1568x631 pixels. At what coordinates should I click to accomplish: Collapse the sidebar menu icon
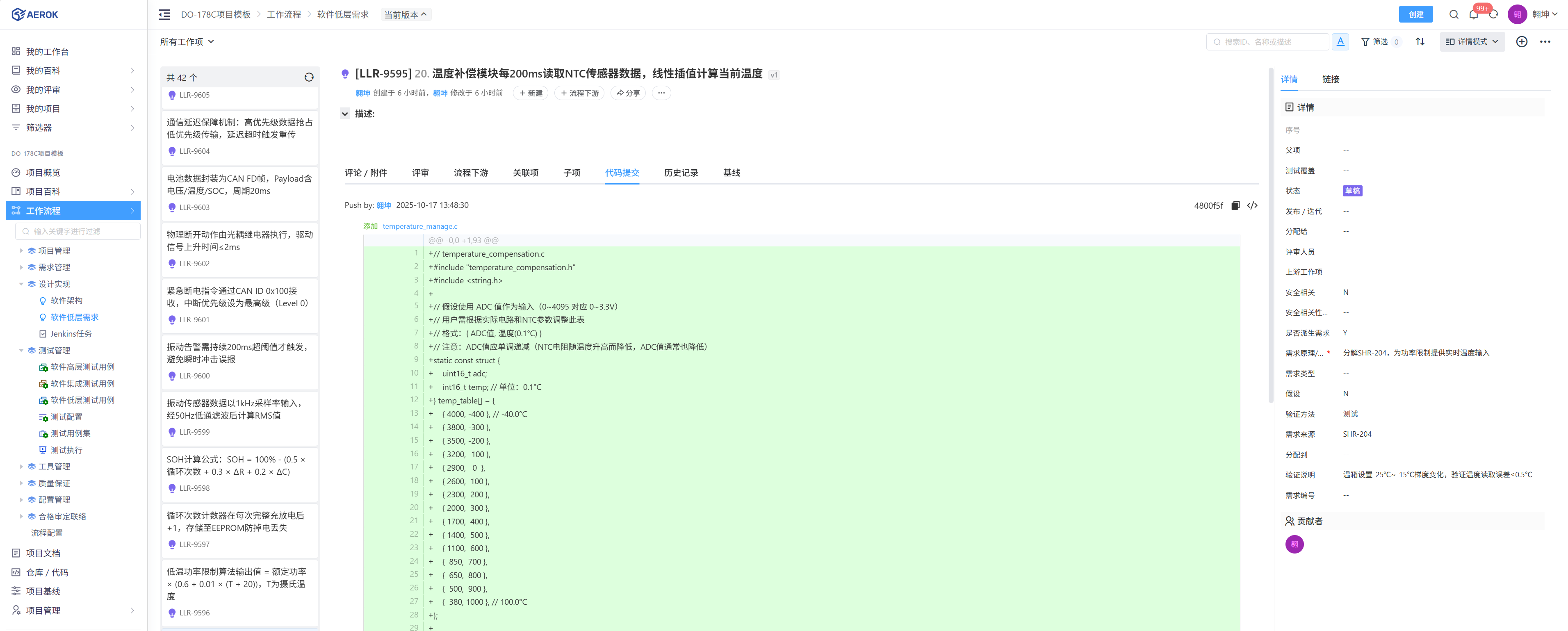[x=164, y=15]
